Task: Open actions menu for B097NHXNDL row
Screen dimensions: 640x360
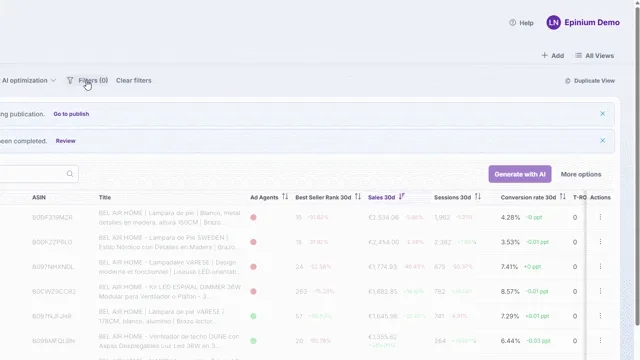Action: click(x=600, y=267)
